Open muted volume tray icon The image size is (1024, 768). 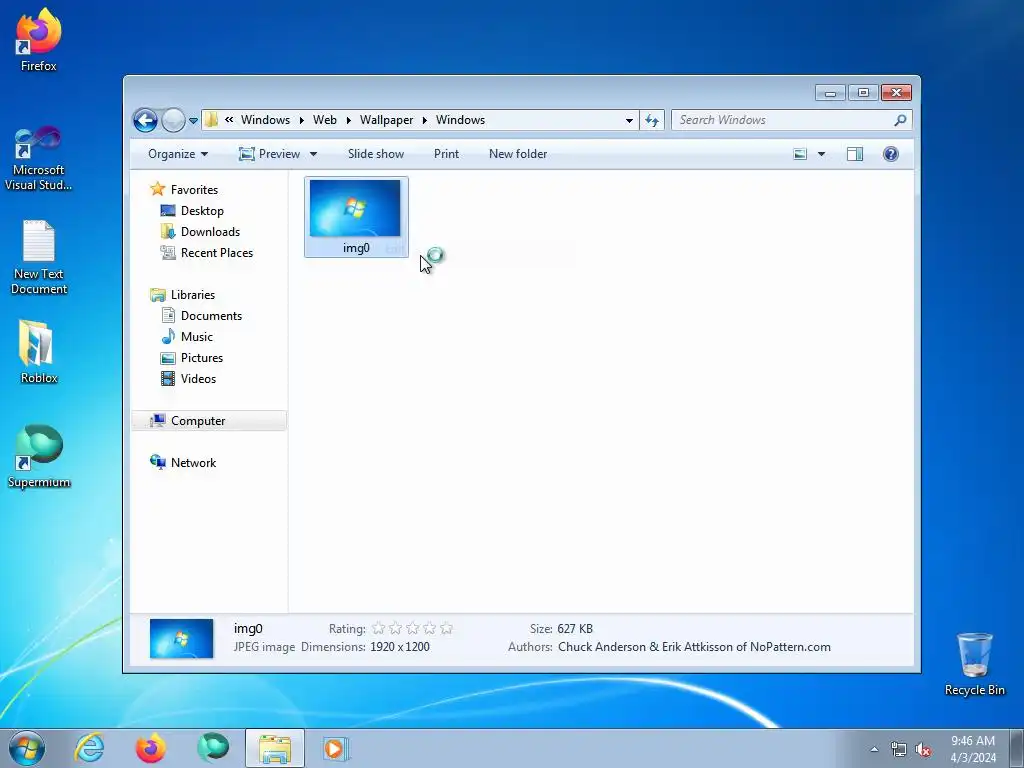(x=923, y=750)
